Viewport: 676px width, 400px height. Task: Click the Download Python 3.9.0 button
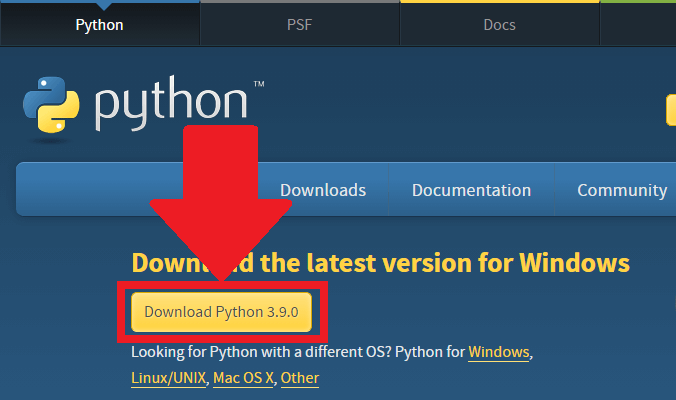[221, 312]
